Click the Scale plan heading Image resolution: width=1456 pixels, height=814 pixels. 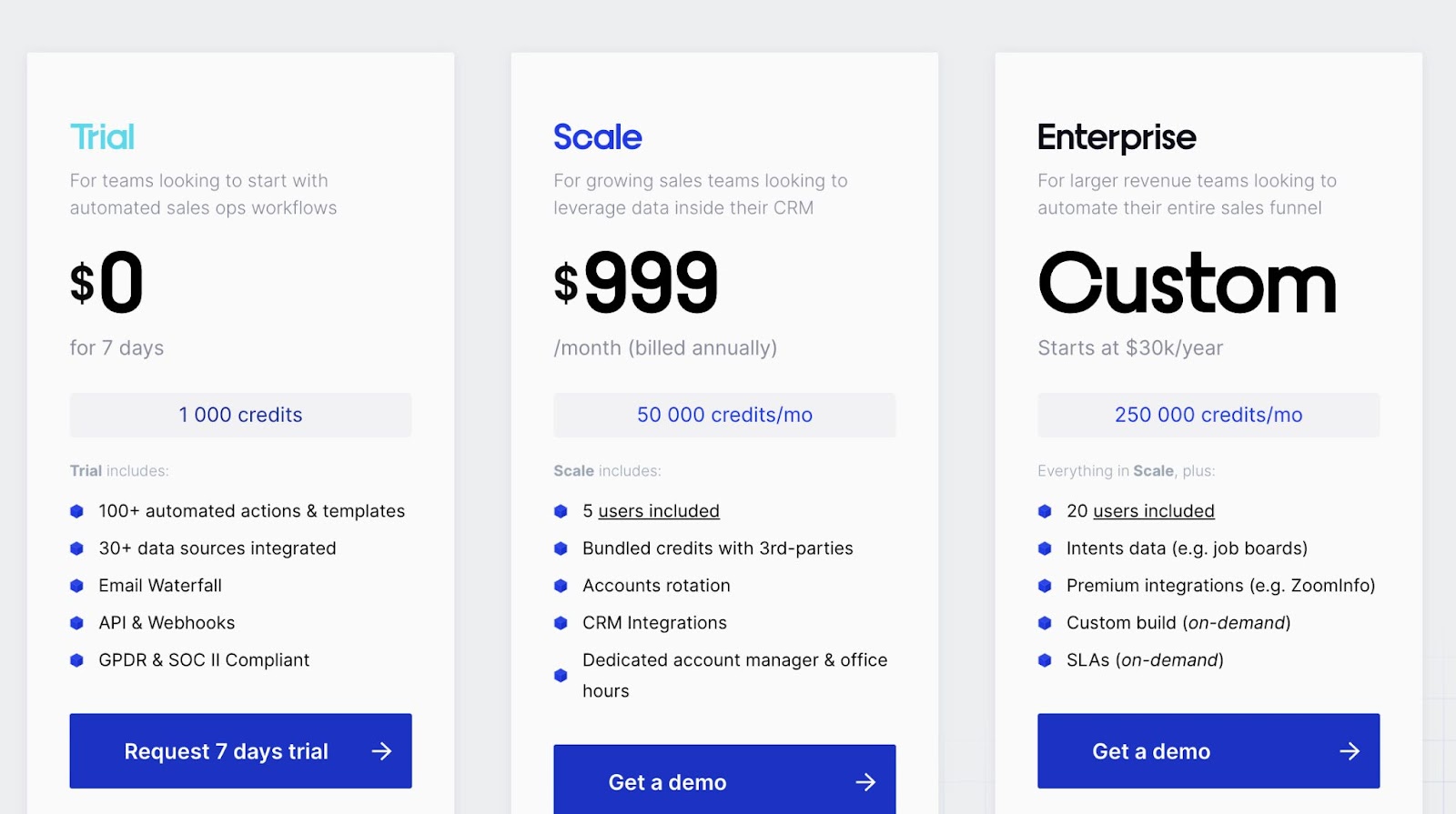(x=598, y=137)
